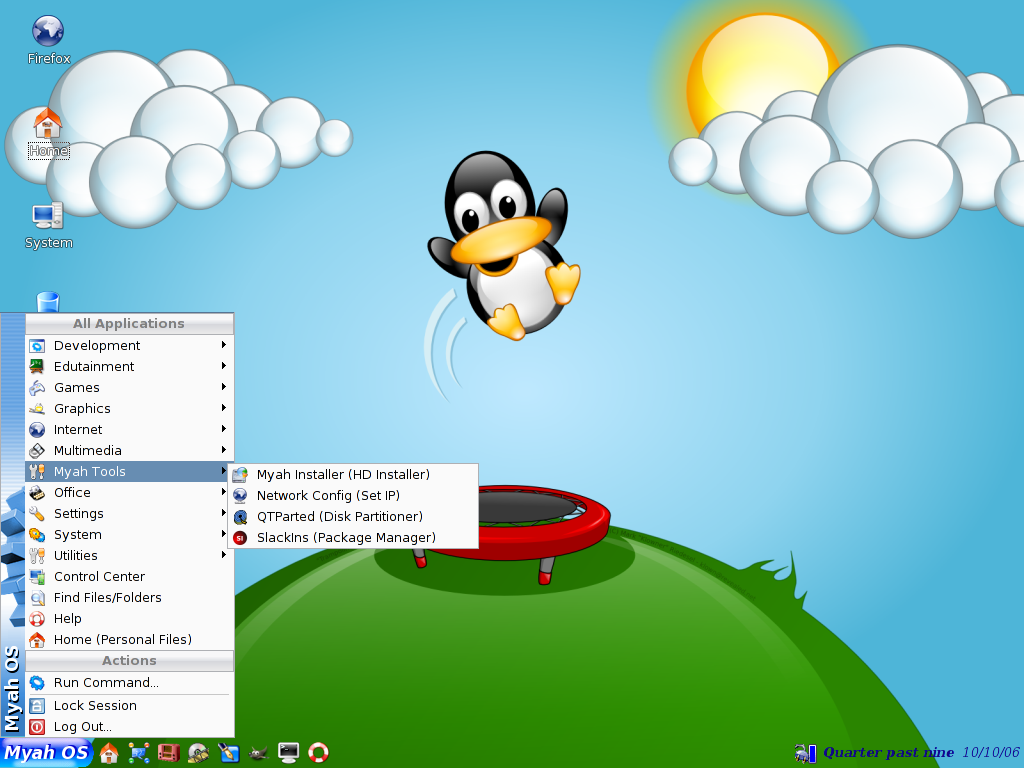Expand the Office submenu
1024x768 pixels.
[129, 492]
